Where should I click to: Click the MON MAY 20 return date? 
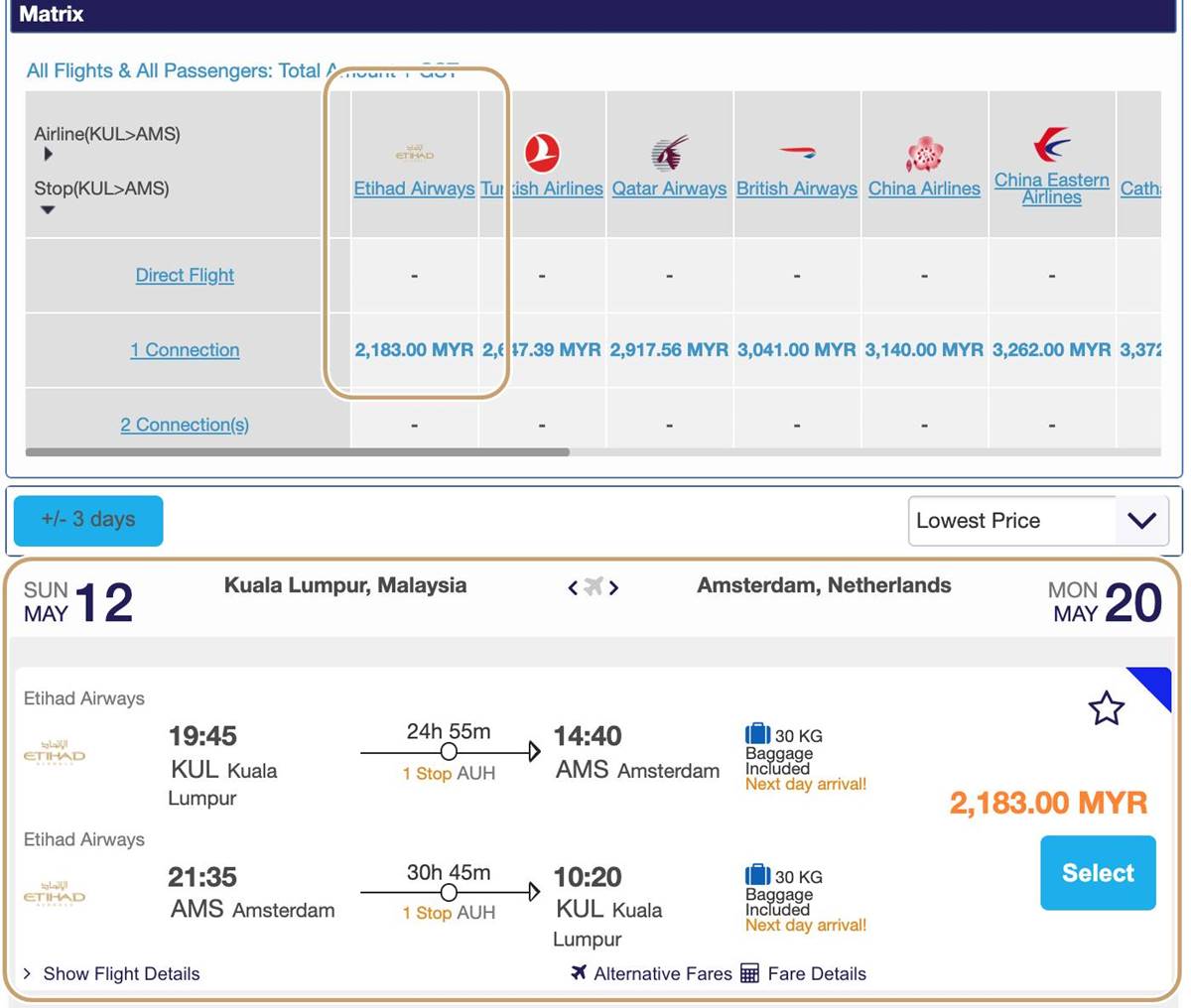[x=1105, y=602]
